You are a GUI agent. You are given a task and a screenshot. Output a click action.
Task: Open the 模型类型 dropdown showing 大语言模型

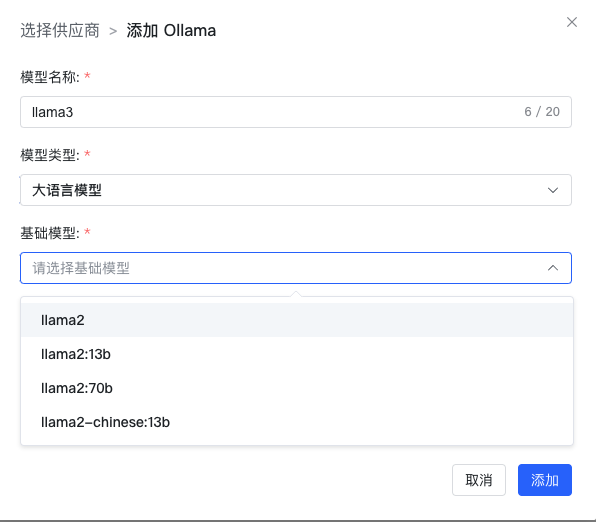(296, 190)
